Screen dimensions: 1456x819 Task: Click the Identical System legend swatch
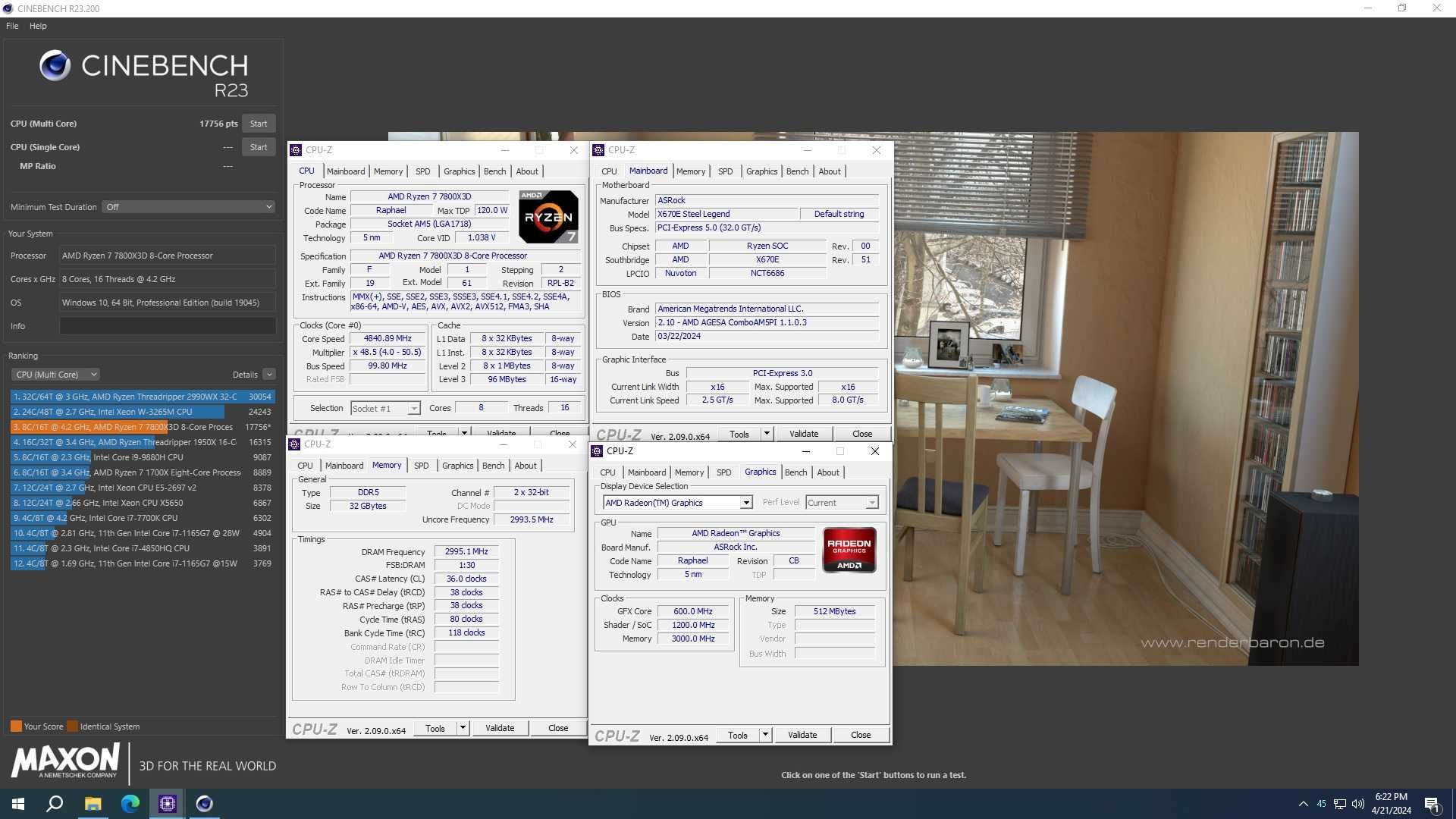pyautogui.click(x=72, y=726)
